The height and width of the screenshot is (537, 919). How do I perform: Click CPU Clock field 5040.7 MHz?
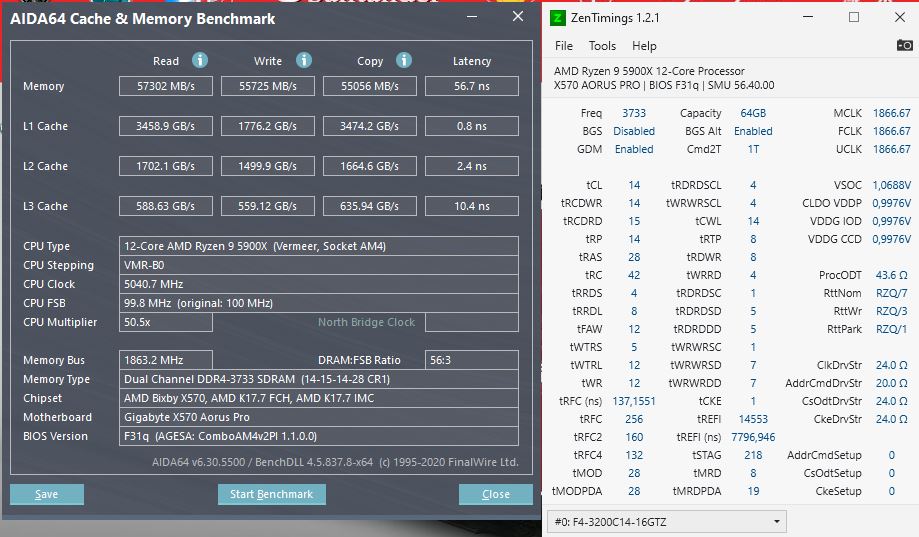click(319, 284)
